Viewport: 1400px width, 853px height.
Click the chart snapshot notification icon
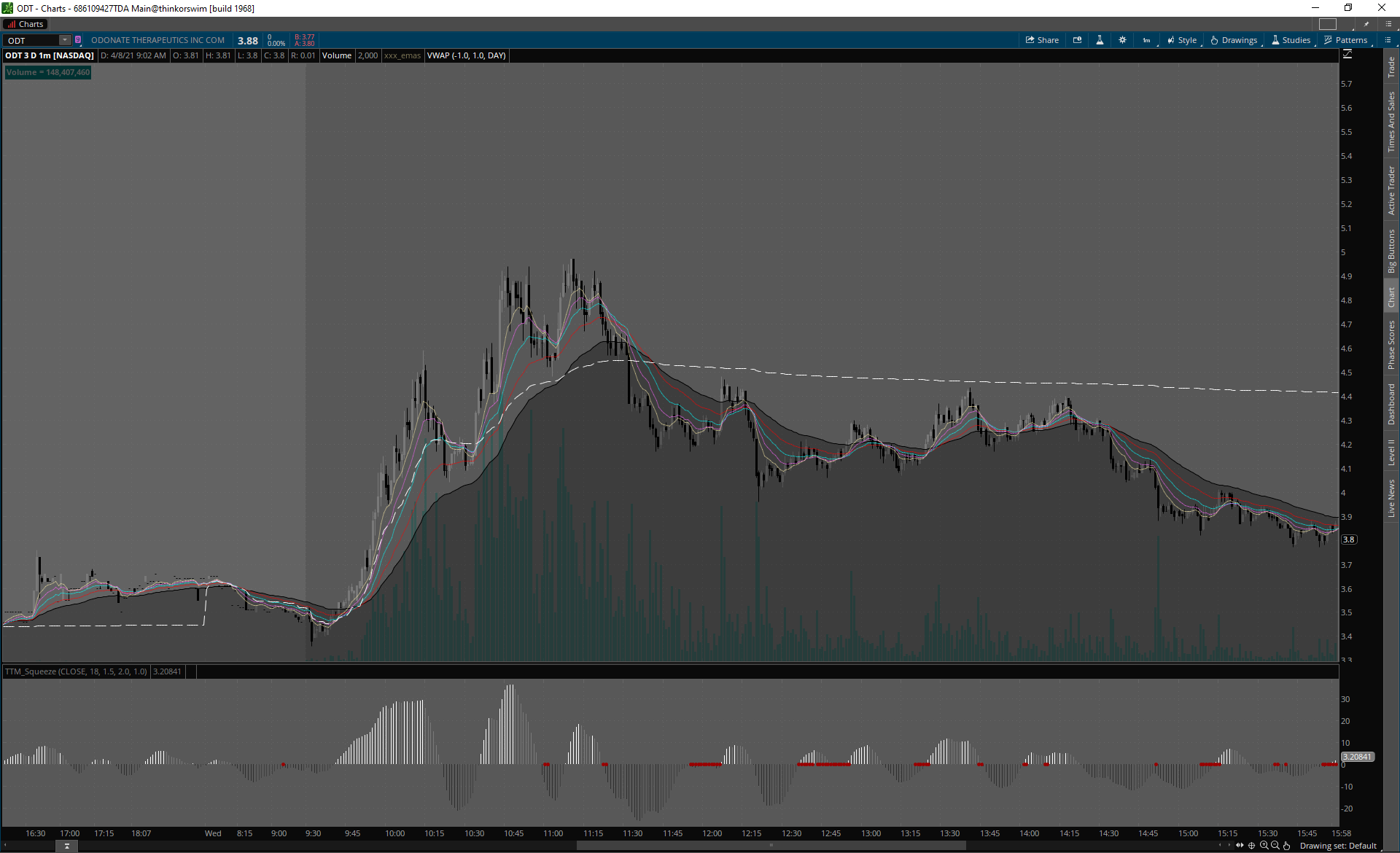pyautogui.click(x=1077, y=40)
